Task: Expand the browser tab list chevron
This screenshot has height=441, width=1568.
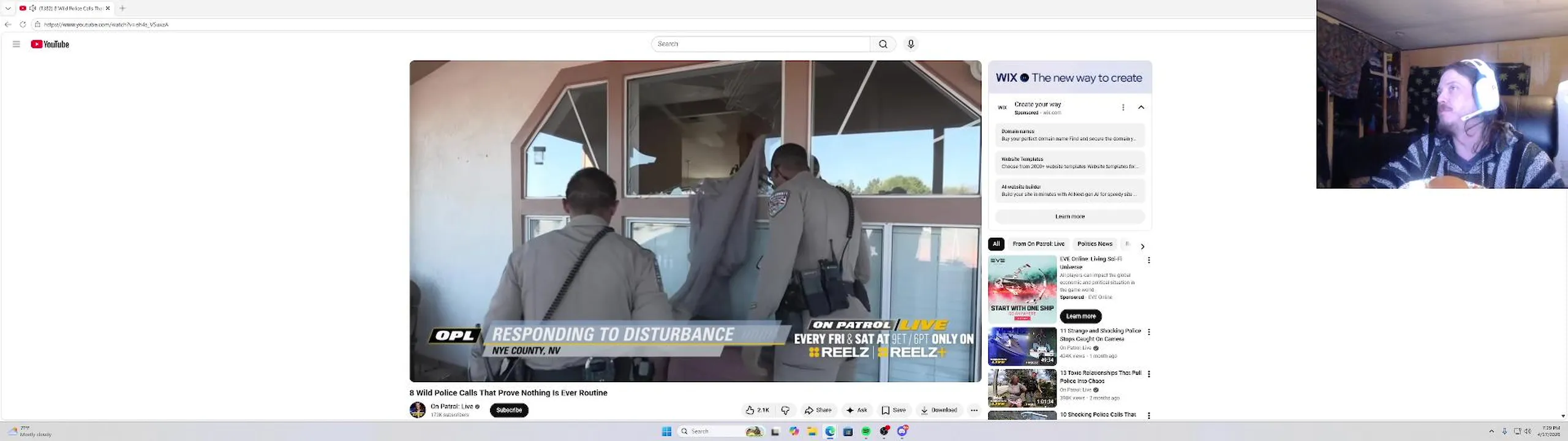Action: point(8,8)
